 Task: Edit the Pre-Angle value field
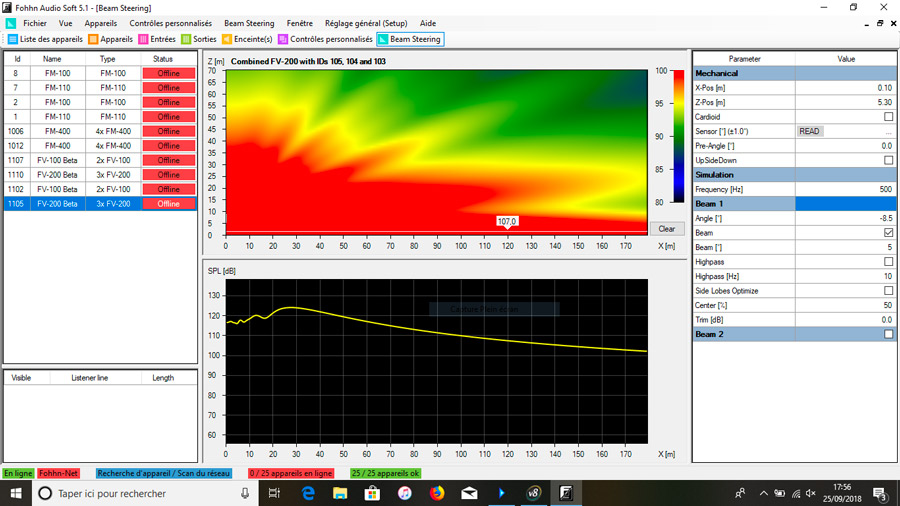coord(845,146)
